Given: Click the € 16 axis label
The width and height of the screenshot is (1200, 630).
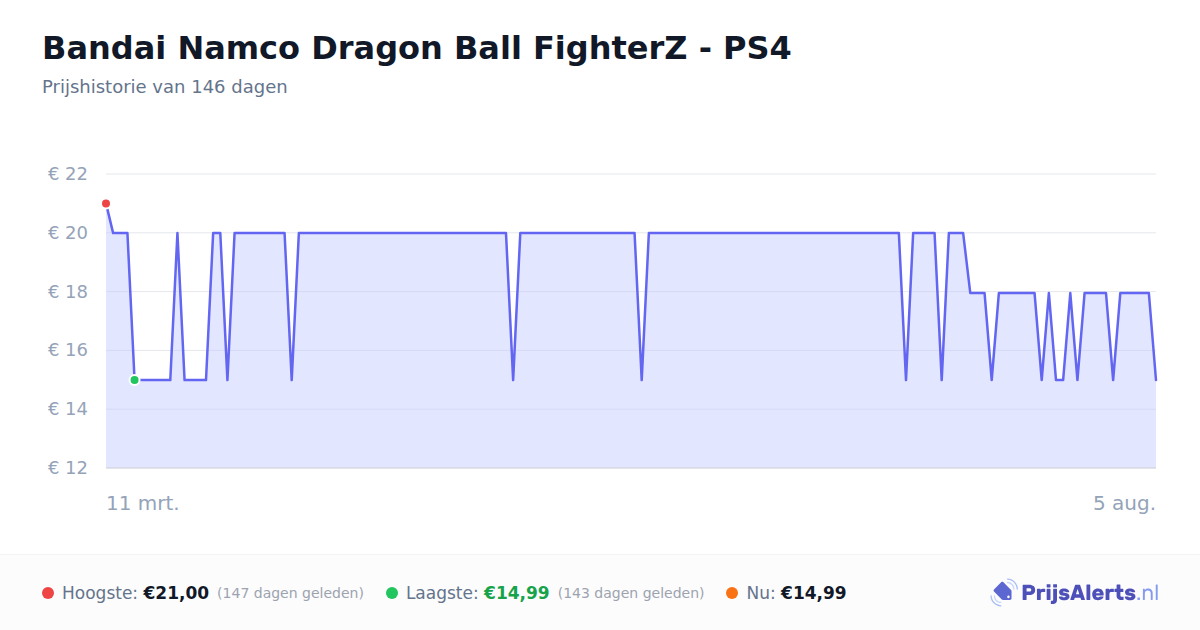Looking at the screenshot, I should click(68, 351).
